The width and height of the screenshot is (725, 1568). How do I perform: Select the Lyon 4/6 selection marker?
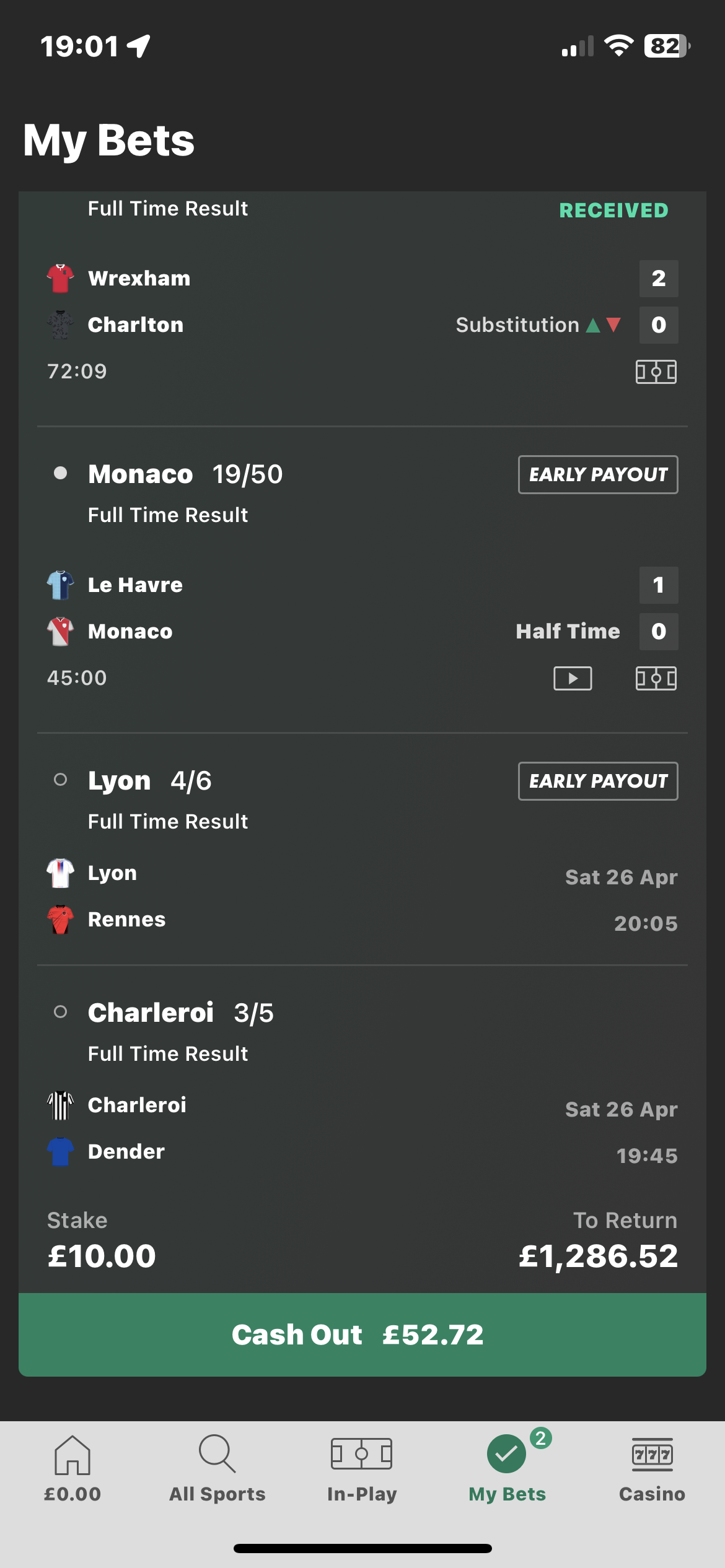click(60, 780)
